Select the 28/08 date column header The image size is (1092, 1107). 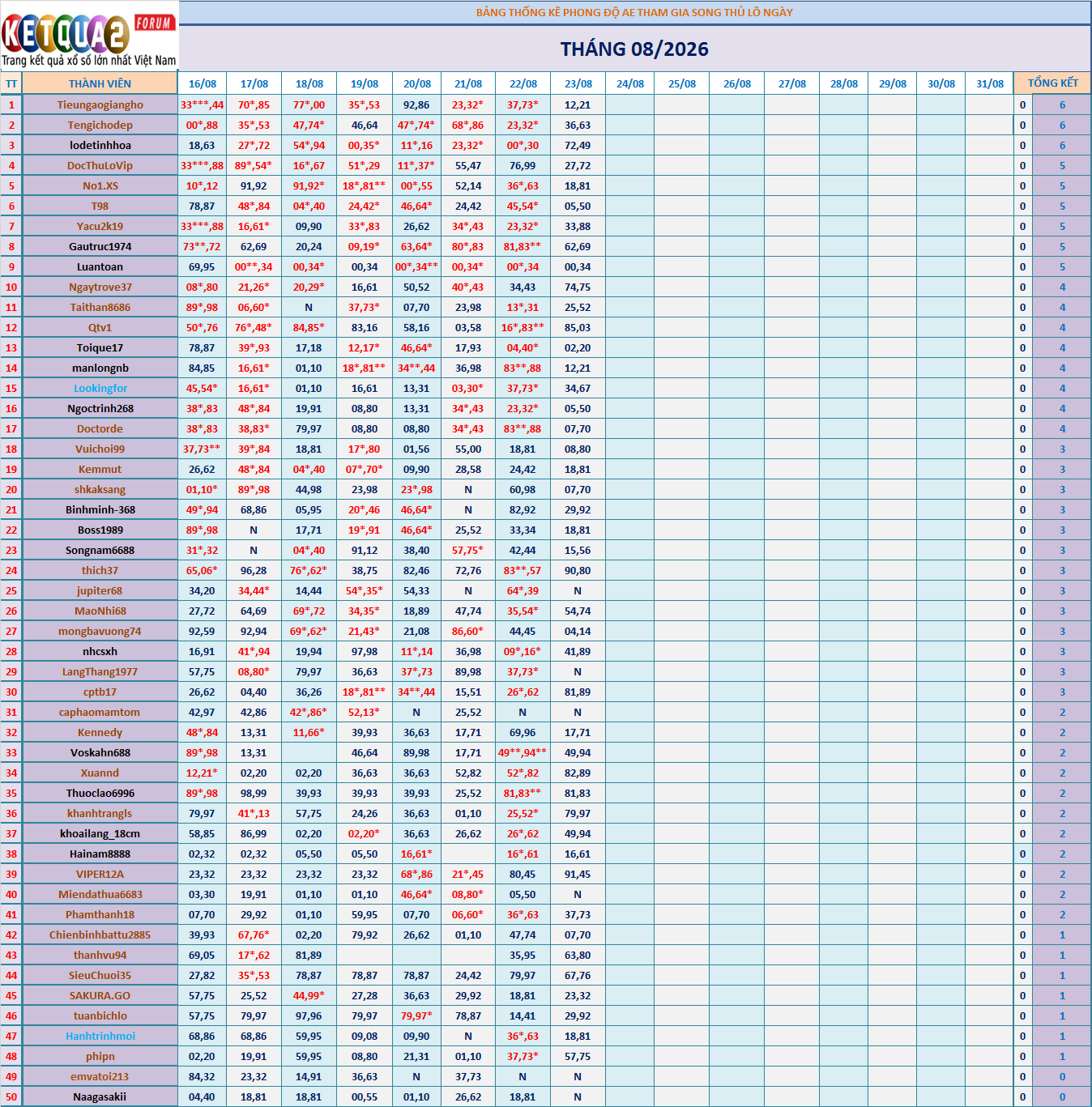pos(844,83)
